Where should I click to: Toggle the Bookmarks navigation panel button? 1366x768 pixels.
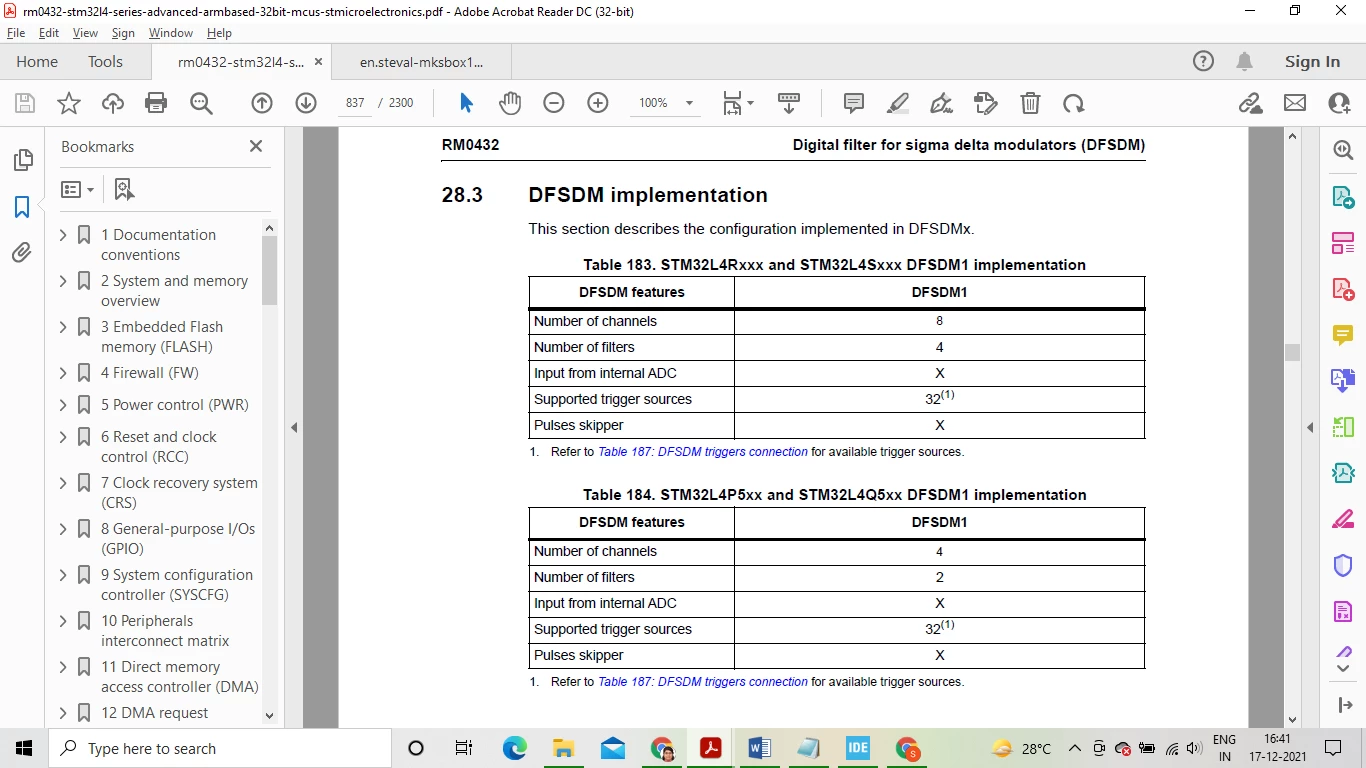[x=22, y=207]
